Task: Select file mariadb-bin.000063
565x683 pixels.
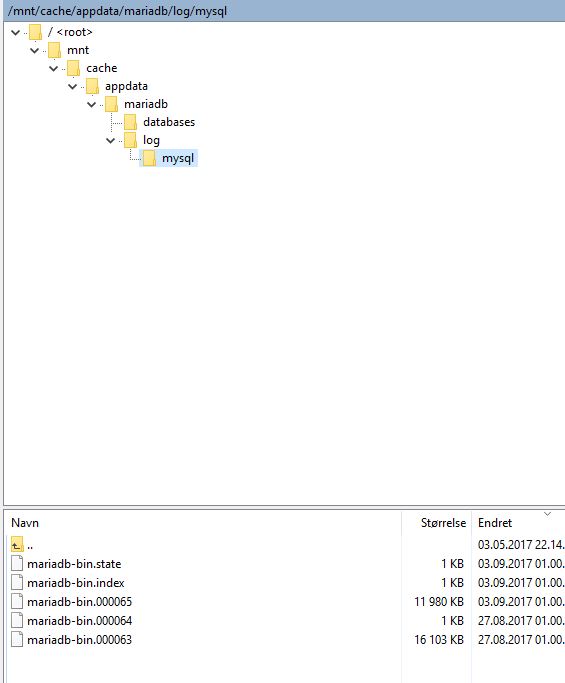Action: pyautogui.click(x=79, y=639)
